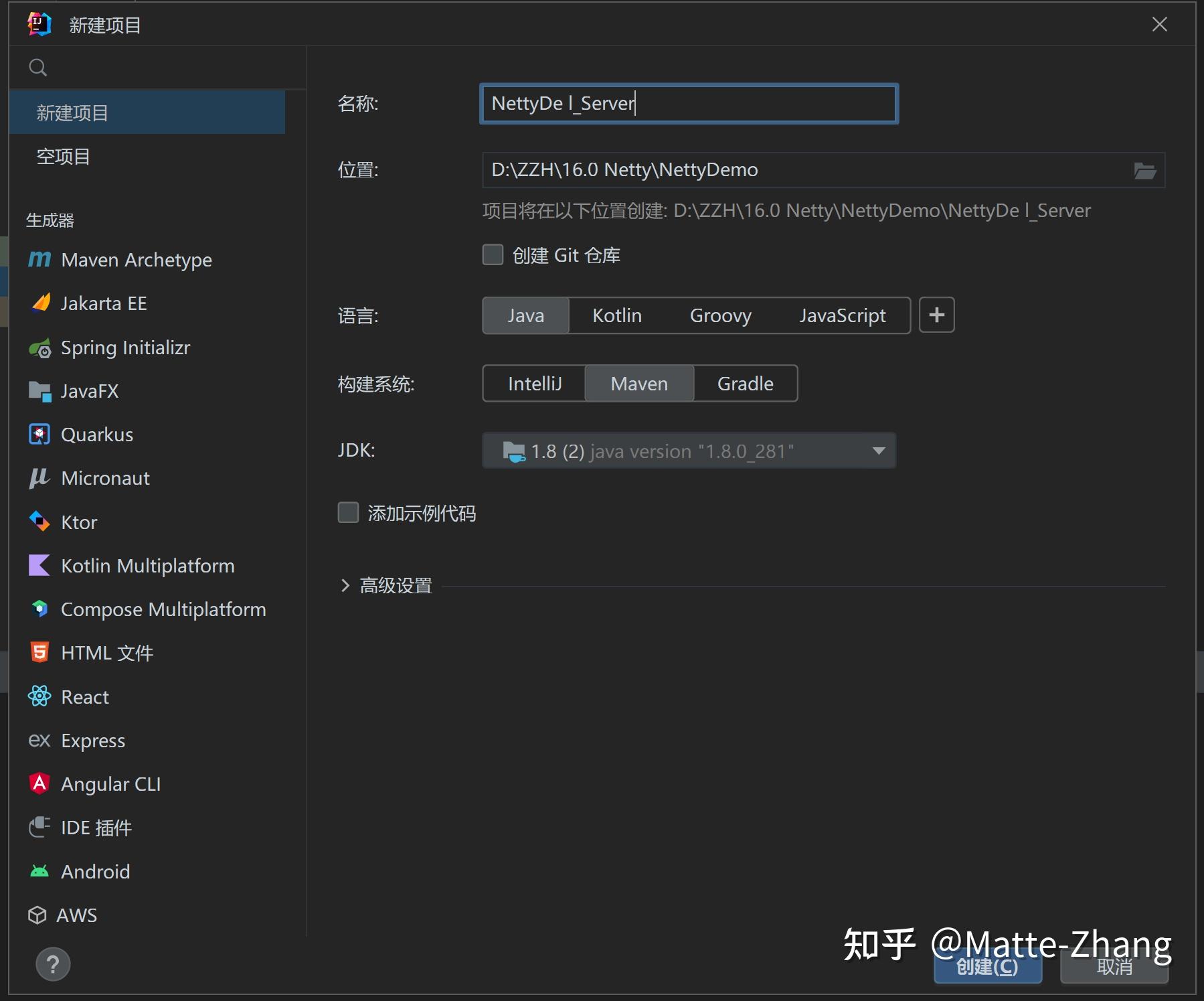This screenshot has width=1204, height=1001.
Task: Click the IDE 插件 plug icon
Action: tap(39, 827)
